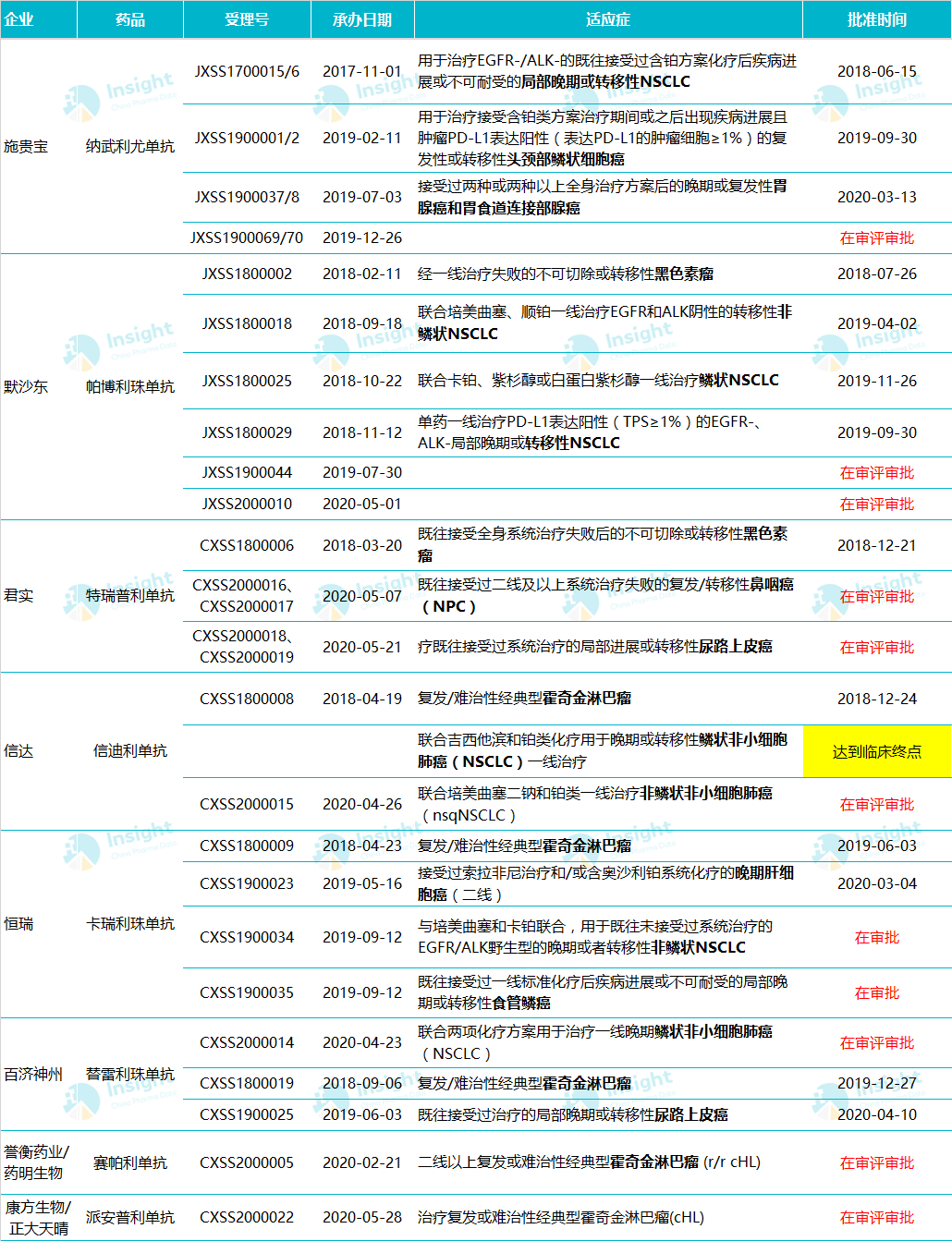Click acceptance number CXSS2000005
The height and width of the screenshot is (1241, 952).
(247, 1162)
